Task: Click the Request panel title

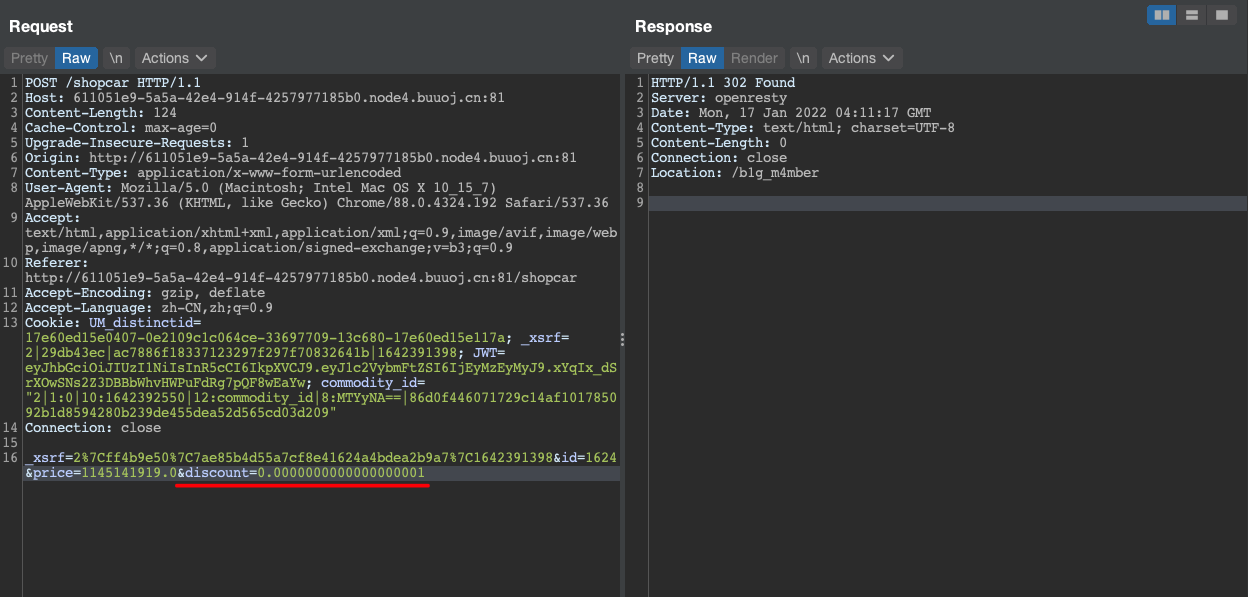Action: pyautogui.click(x=41, y=26)
